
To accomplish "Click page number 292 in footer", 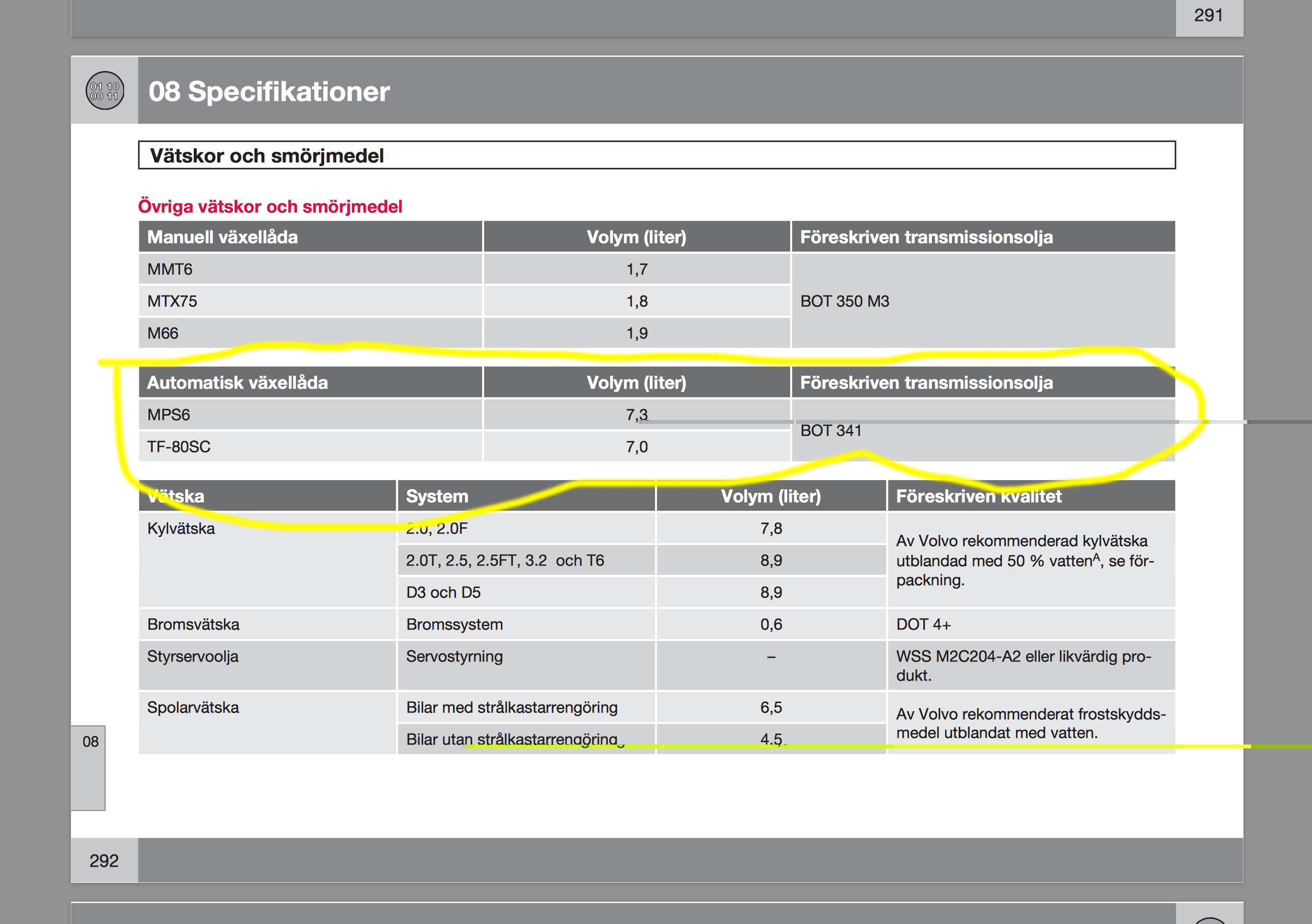I will point(104,861).
